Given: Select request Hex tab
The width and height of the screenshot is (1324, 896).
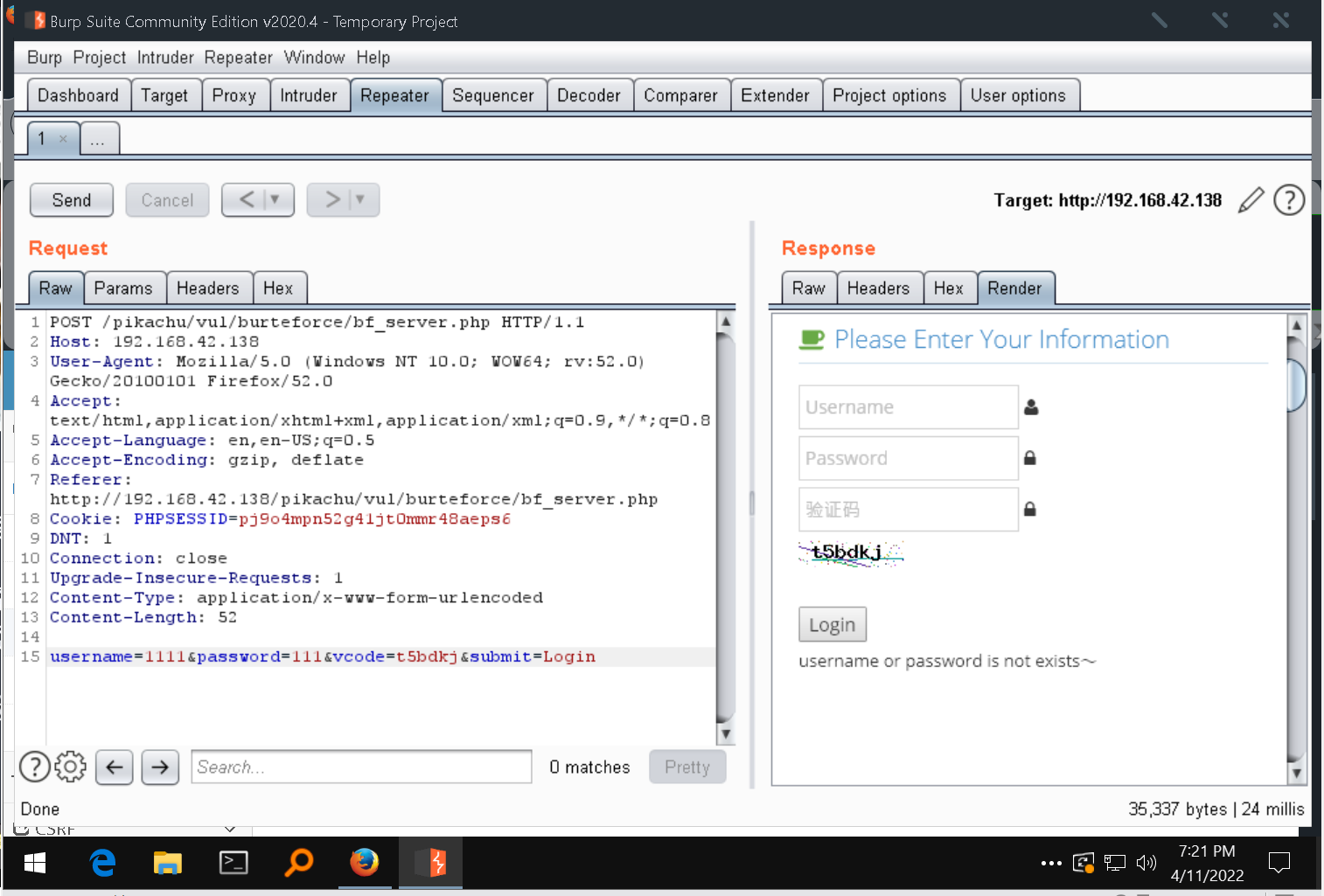Looking at the screenshot, I should 278,288.
